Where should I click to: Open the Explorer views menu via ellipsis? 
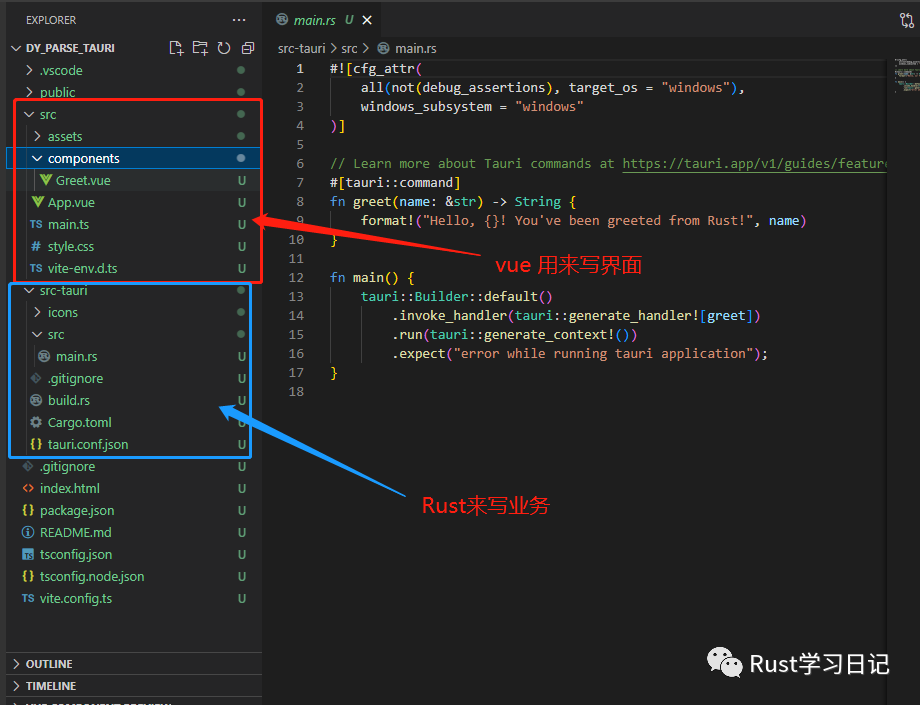(x=239, y=19)
